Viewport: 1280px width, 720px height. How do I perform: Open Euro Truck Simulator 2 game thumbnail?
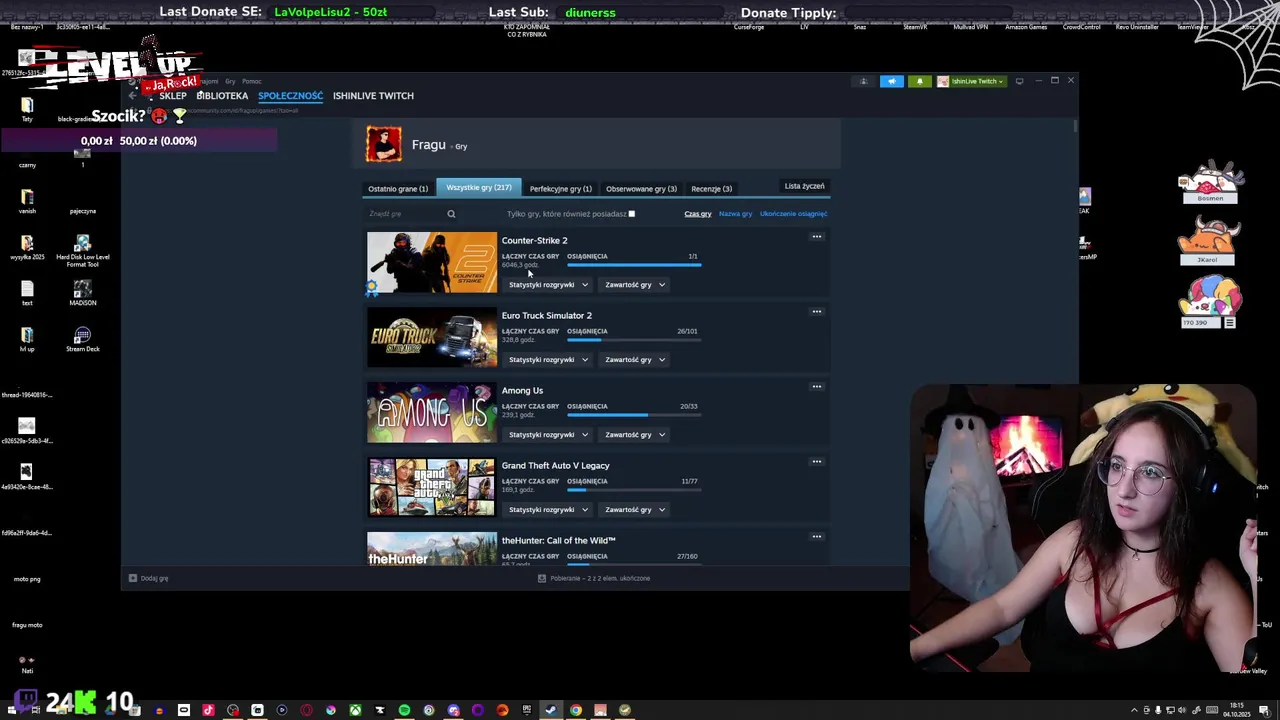pos(431,337)
